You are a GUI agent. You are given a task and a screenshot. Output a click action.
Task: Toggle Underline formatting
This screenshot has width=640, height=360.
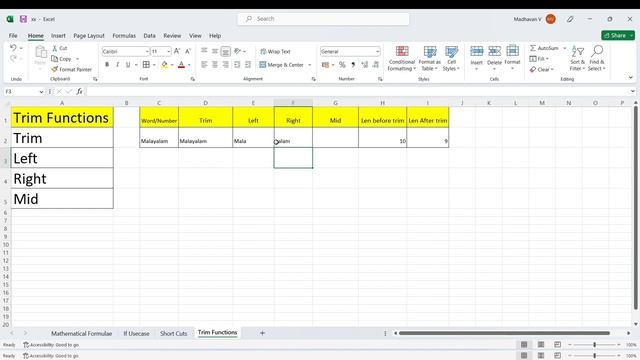pos(128,64)
